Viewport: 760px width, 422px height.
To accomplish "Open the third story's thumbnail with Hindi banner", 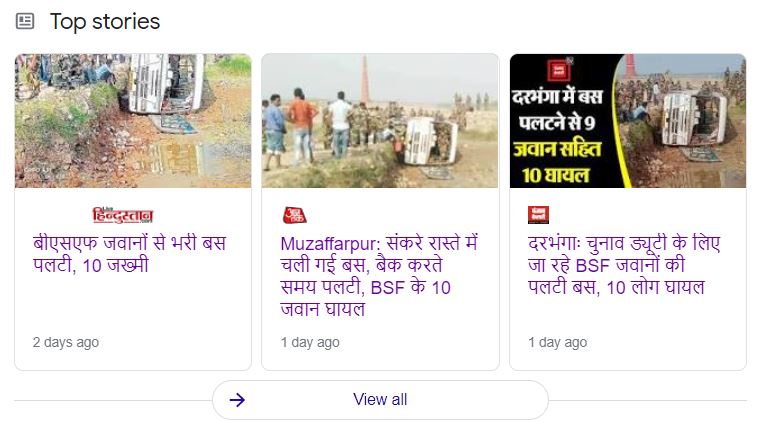I will click(628, 121).
